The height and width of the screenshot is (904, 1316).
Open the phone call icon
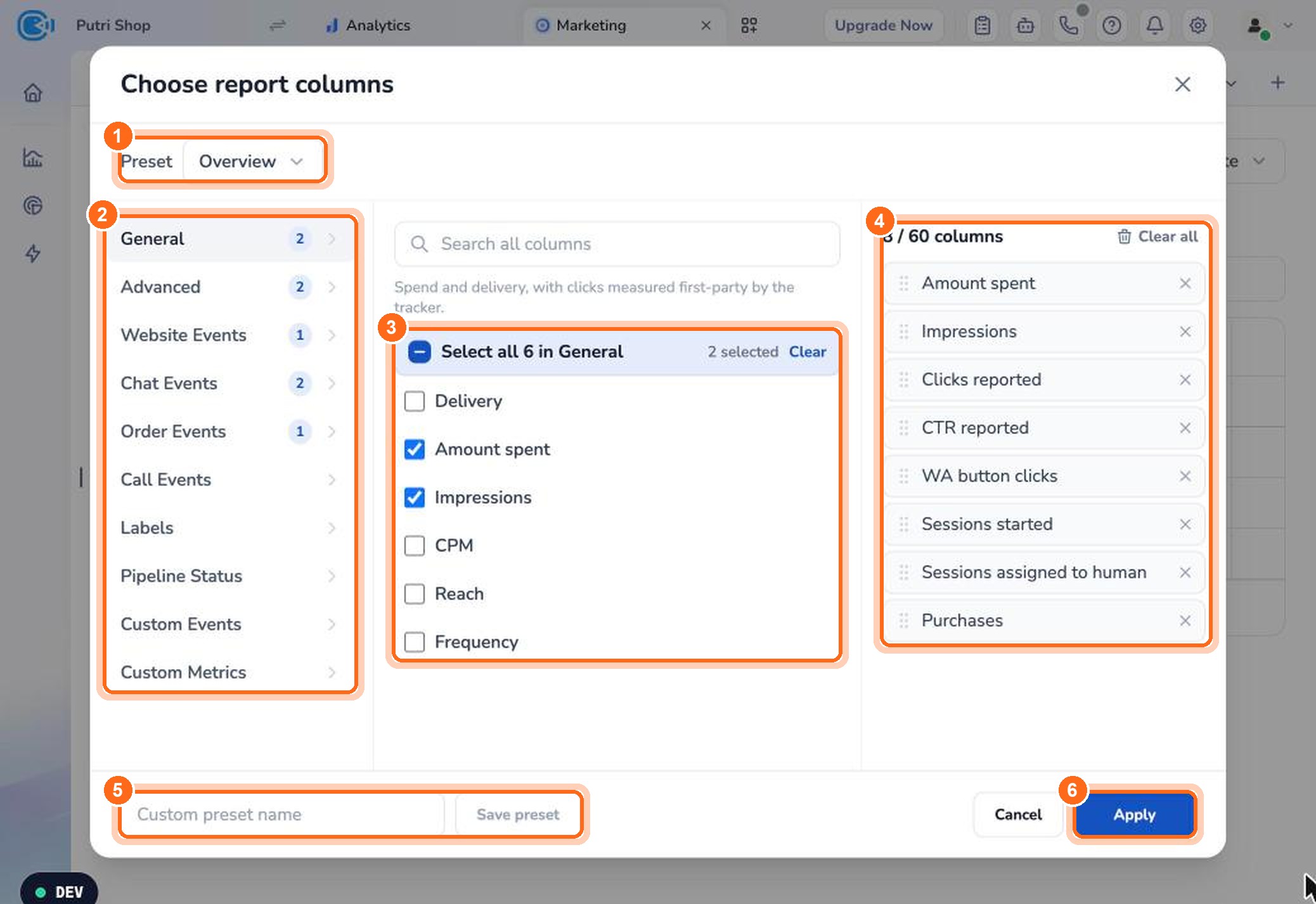[x=1068, y=25]
